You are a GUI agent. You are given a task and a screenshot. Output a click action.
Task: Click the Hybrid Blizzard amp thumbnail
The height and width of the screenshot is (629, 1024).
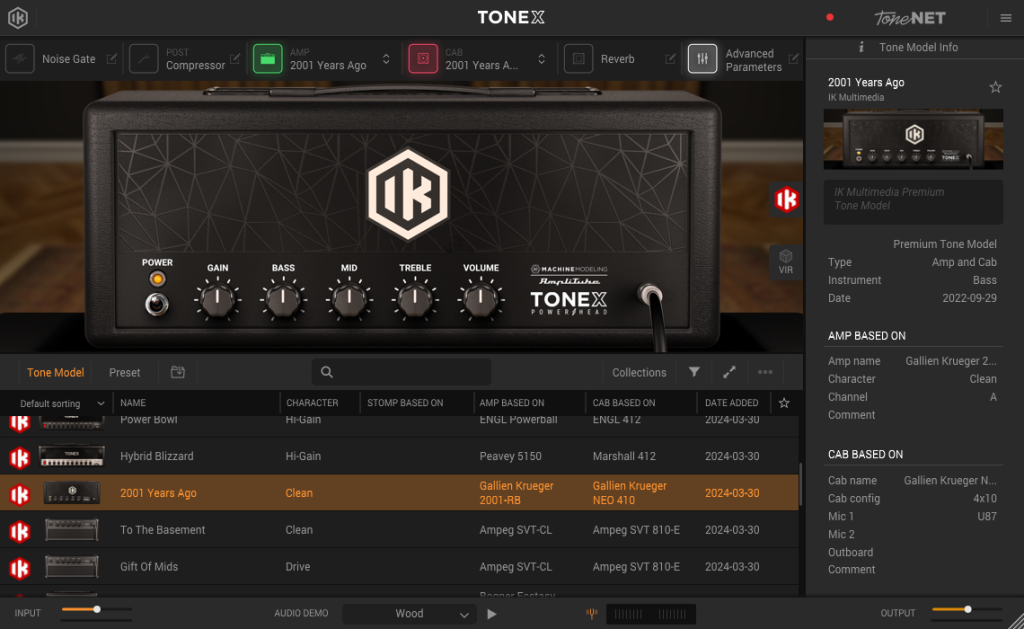[x=71, y=456]
